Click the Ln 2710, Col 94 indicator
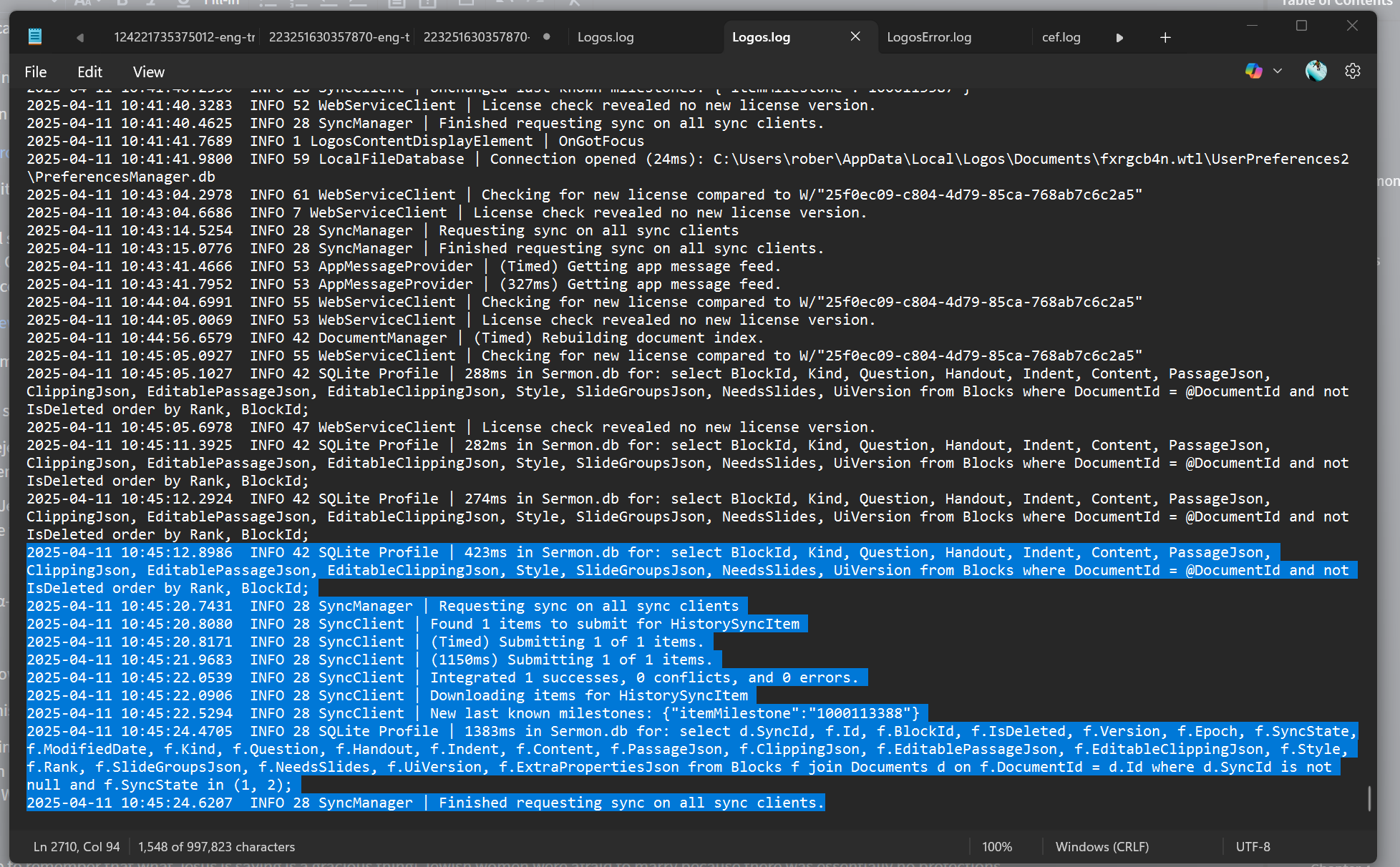Viewport: 1400px width, 867px height. coord(77,846)
